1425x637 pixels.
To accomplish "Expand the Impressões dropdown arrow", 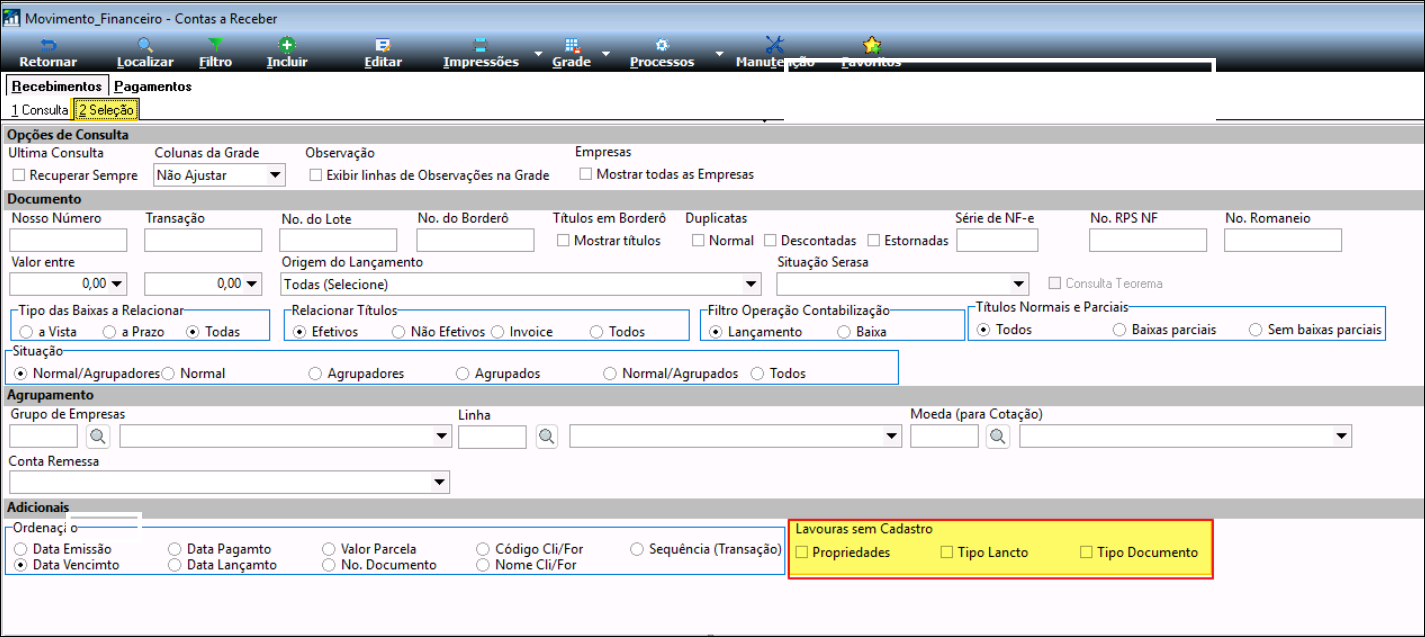I will [x=538, y=53].
